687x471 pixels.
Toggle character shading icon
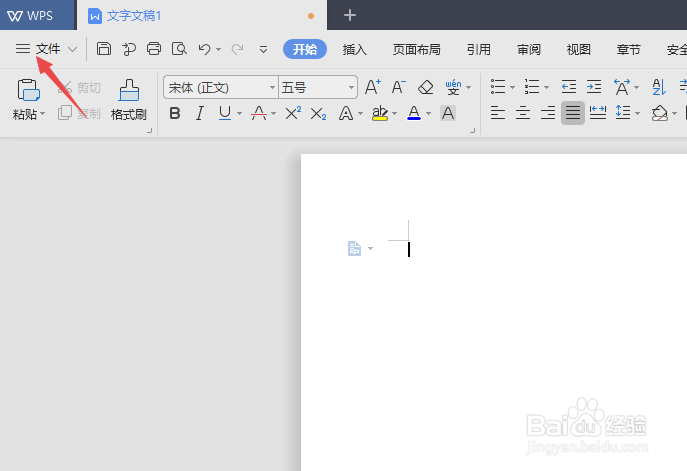click(448, 113)
